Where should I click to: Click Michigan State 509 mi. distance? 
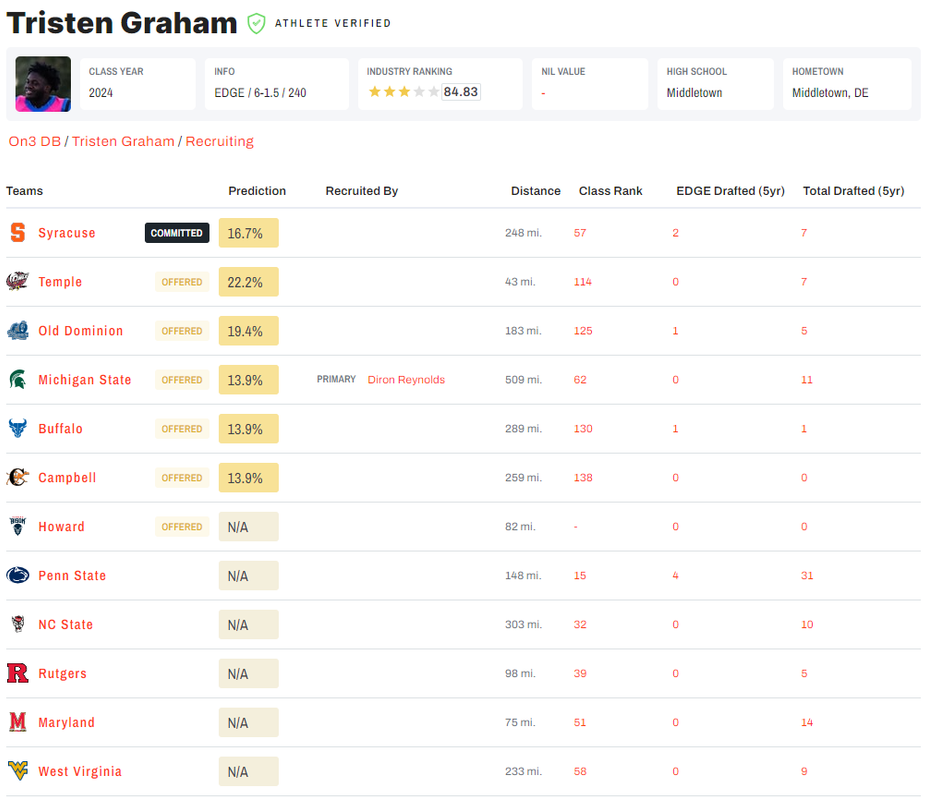[x=523, y=379]
